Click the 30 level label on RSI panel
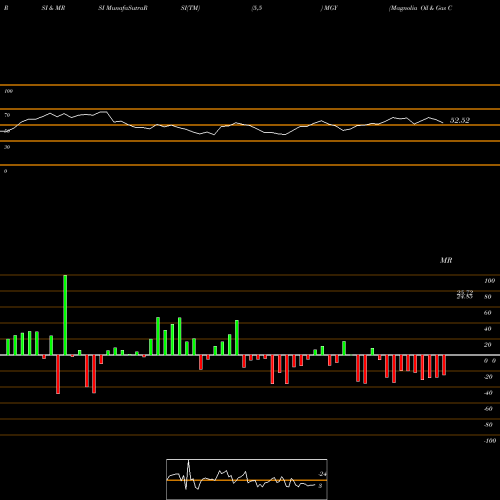Screen dimensions: 500x500 coord(7,147)
